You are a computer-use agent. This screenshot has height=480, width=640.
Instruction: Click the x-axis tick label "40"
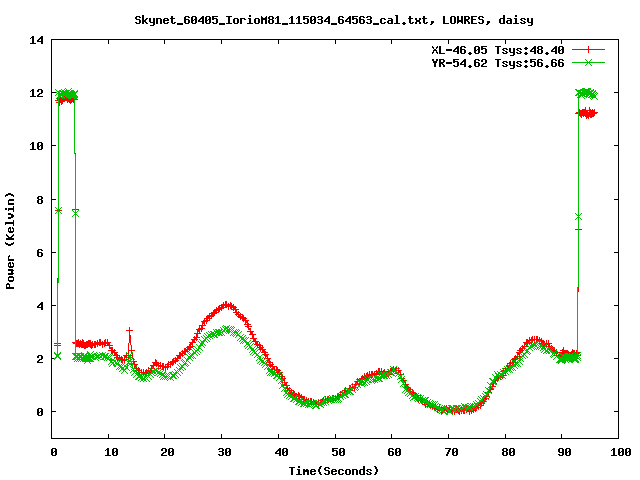pyautogui.click(x=281, y=452)
